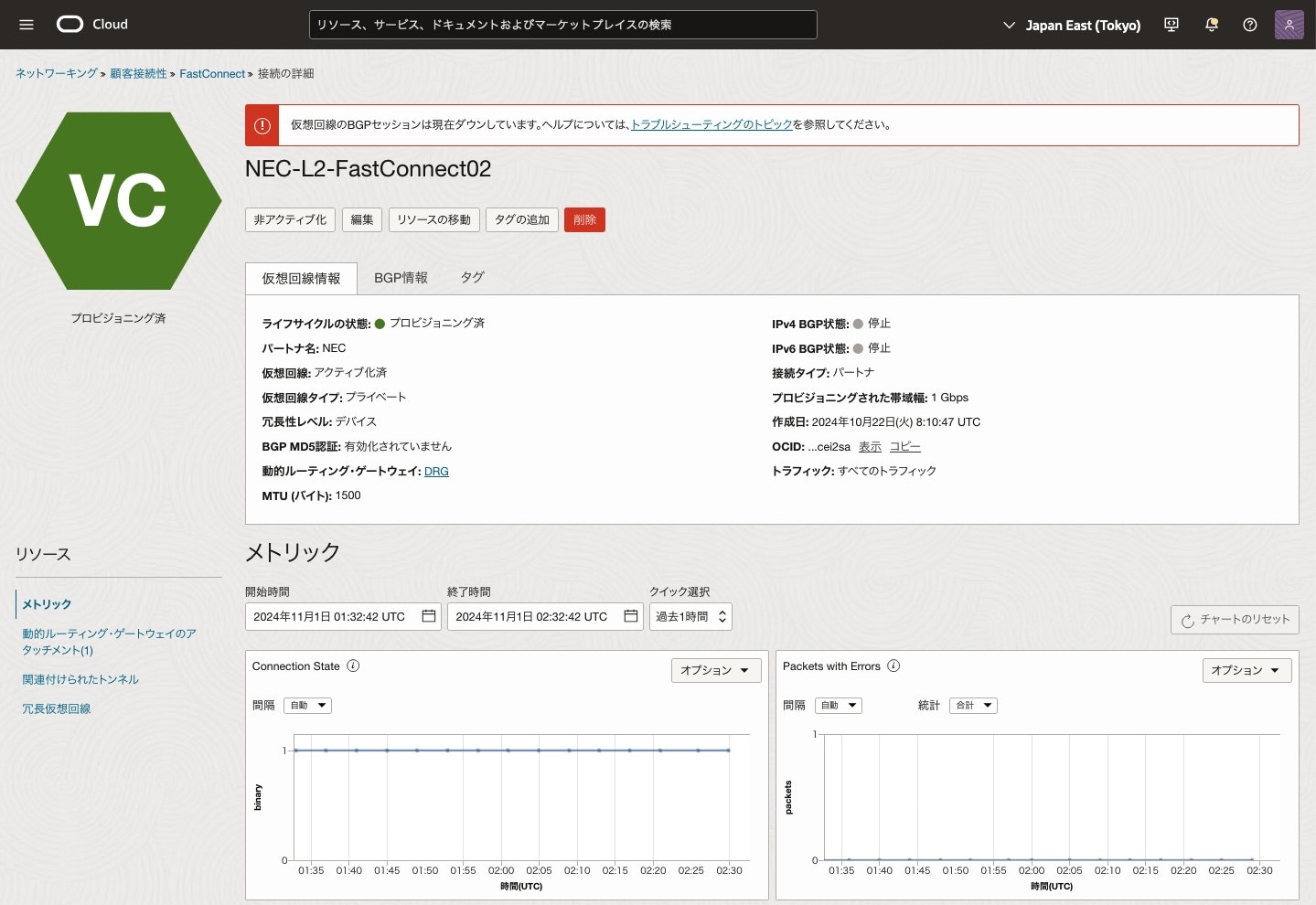Open the navigation hamburger menu
The image size is (1316, 905).
tap(26, 25)
